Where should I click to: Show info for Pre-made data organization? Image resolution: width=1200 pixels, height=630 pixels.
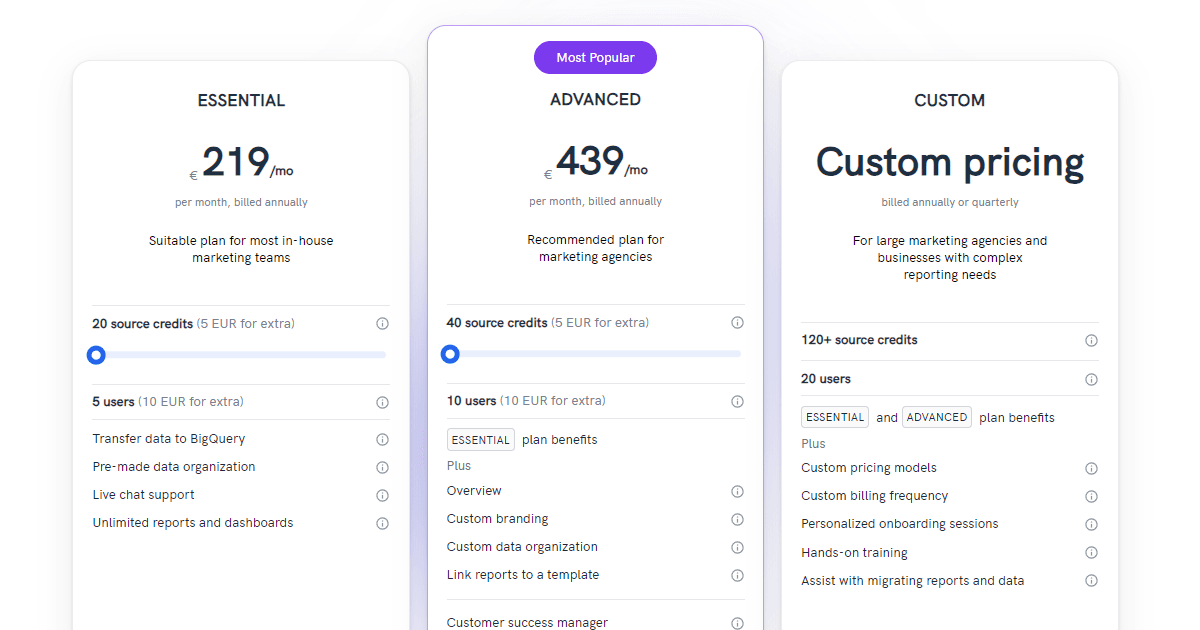pyautogui.click(x=382, y=467)
